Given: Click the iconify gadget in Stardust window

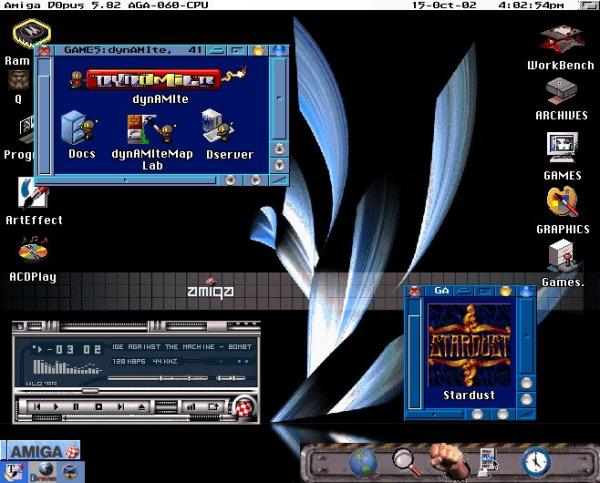Looking at the screenshot, I should [465, 291].
